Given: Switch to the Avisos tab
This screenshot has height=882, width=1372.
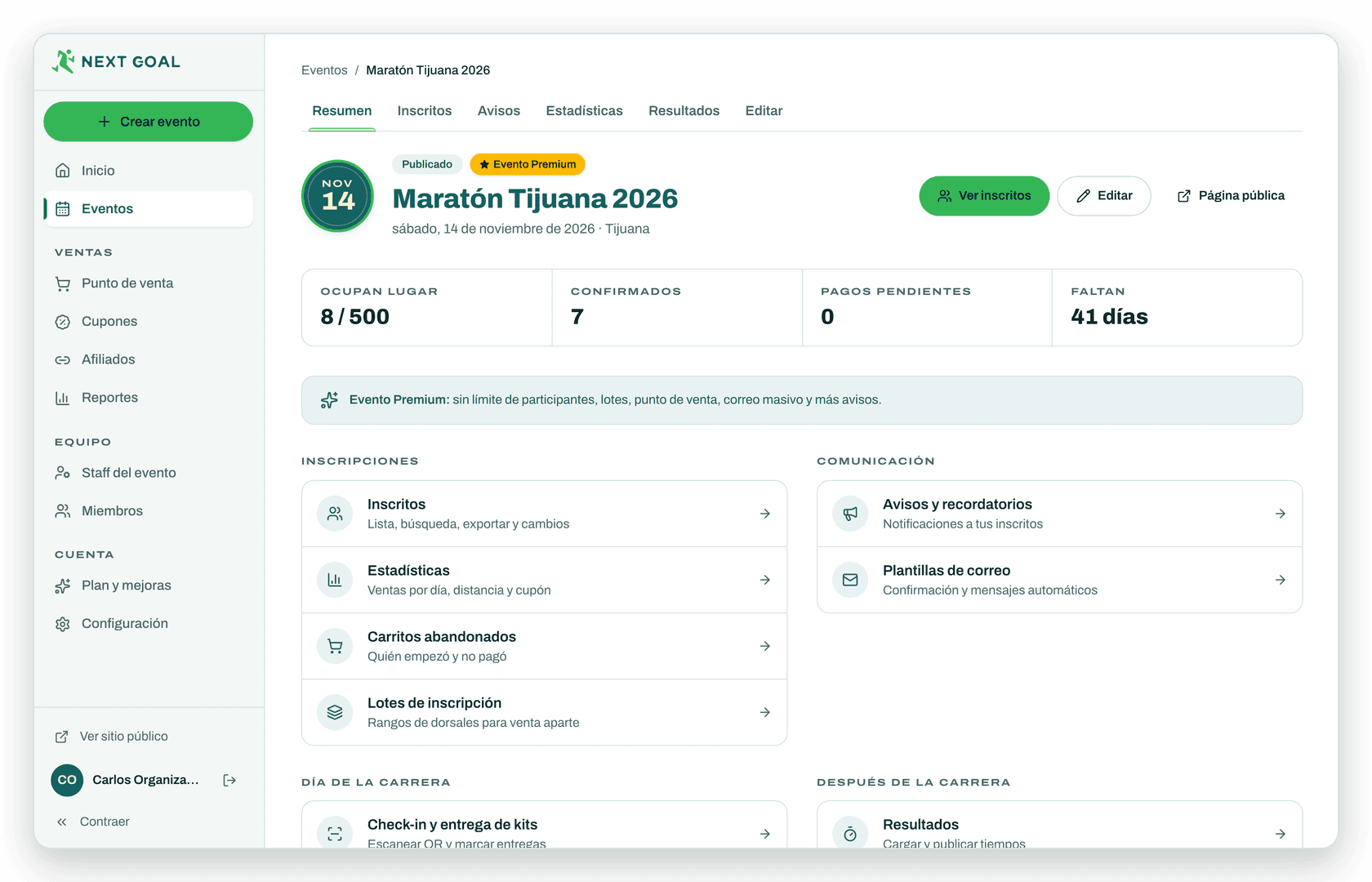Looking at the screenshot, I should pos(499,110).
